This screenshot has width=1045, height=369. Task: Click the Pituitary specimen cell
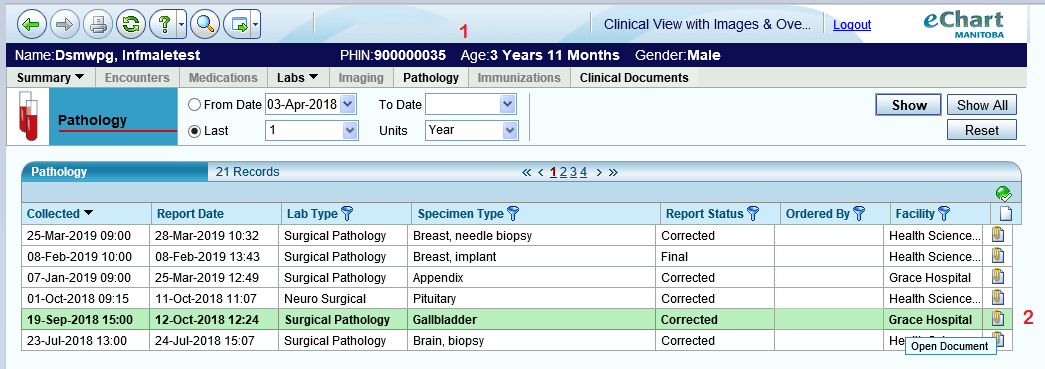click(531, 298)
